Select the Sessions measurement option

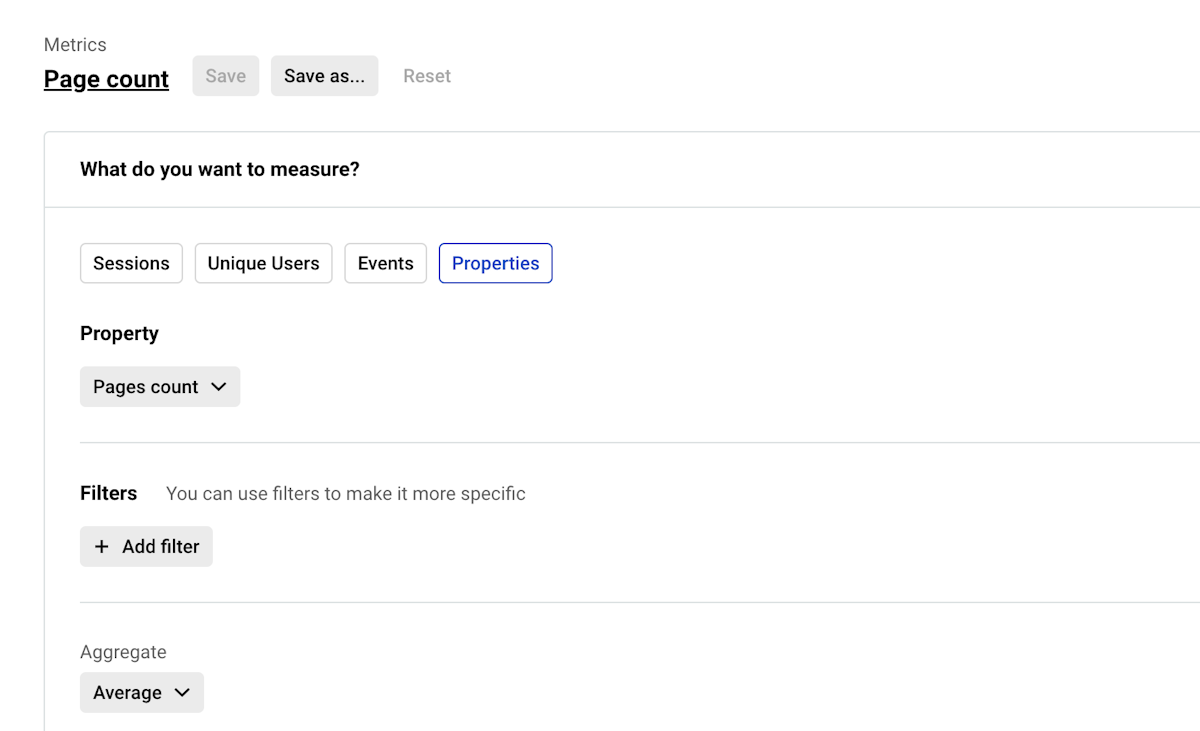coord(131,264)
